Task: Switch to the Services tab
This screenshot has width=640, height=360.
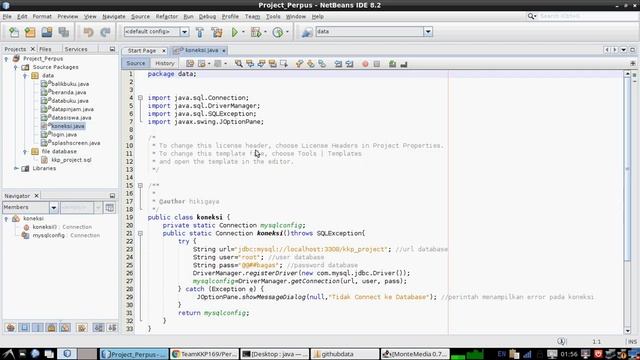Action: click(x=76, y=49)
